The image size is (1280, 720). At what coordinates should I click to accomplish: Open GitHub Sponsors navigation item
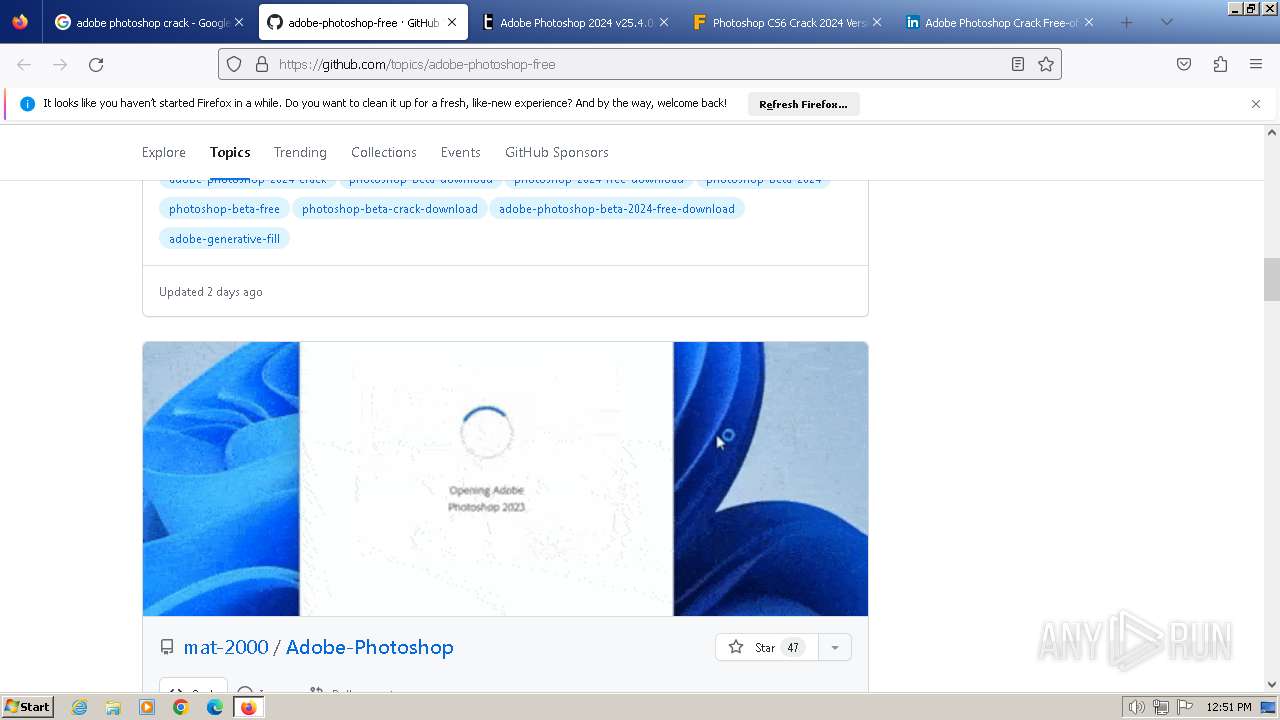click(557, 152)
